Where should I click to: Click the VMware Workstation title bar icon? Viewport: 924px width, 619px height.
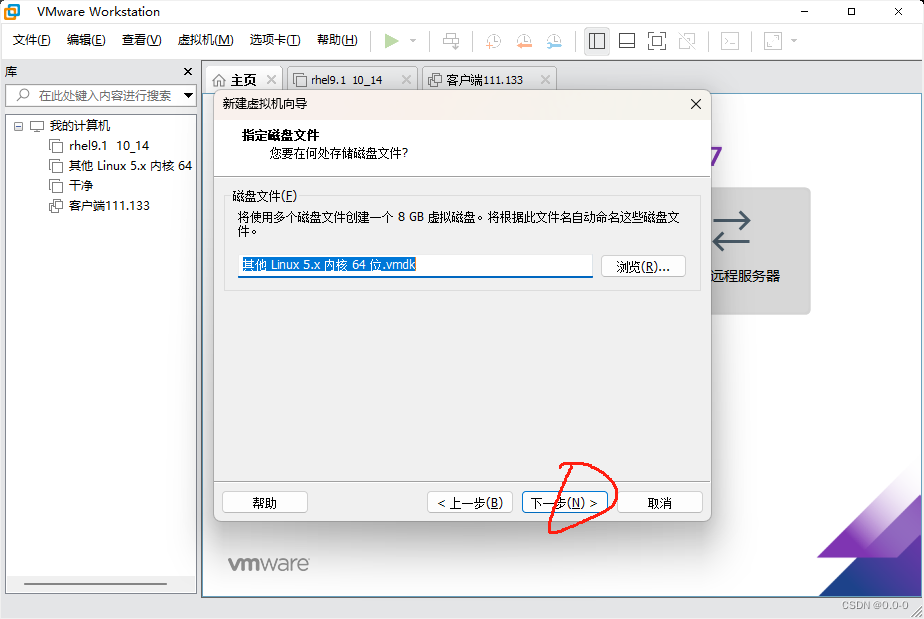point(12,11)
